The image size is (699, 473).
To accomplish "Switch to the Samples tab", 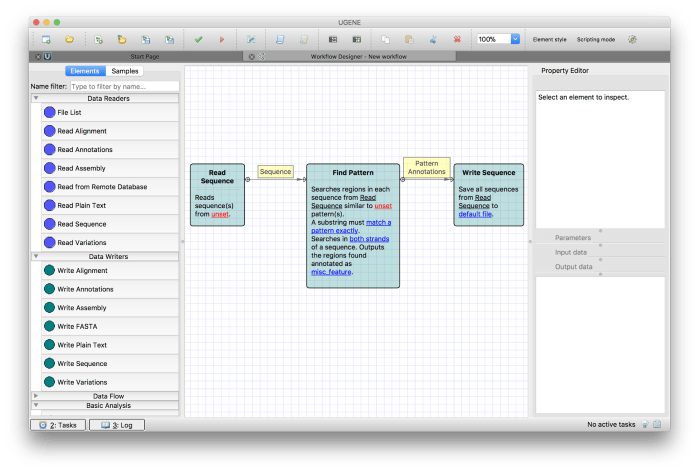I will 125,71.
